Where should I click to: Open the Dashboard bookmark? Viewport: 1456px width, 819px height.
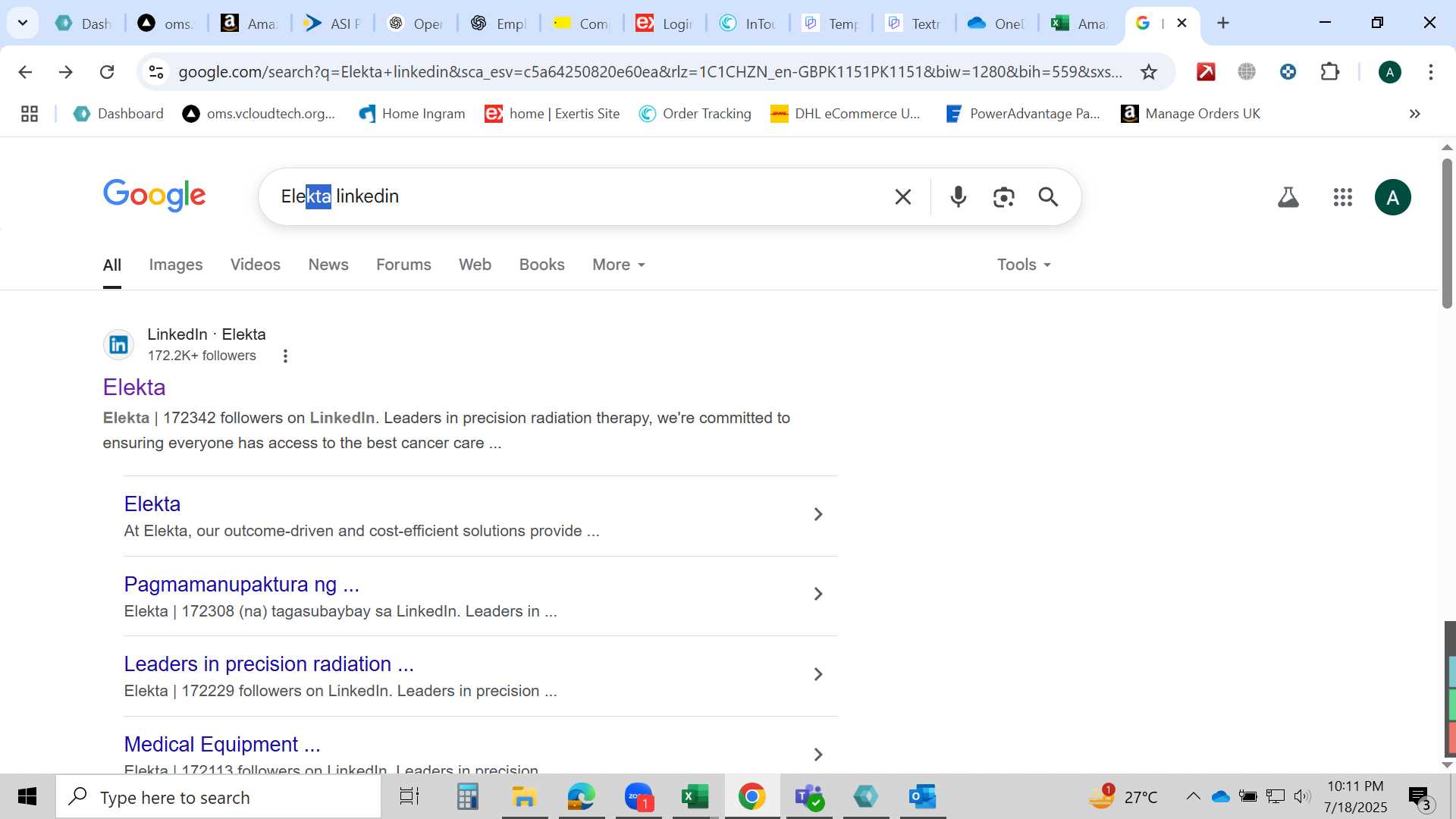118,114
